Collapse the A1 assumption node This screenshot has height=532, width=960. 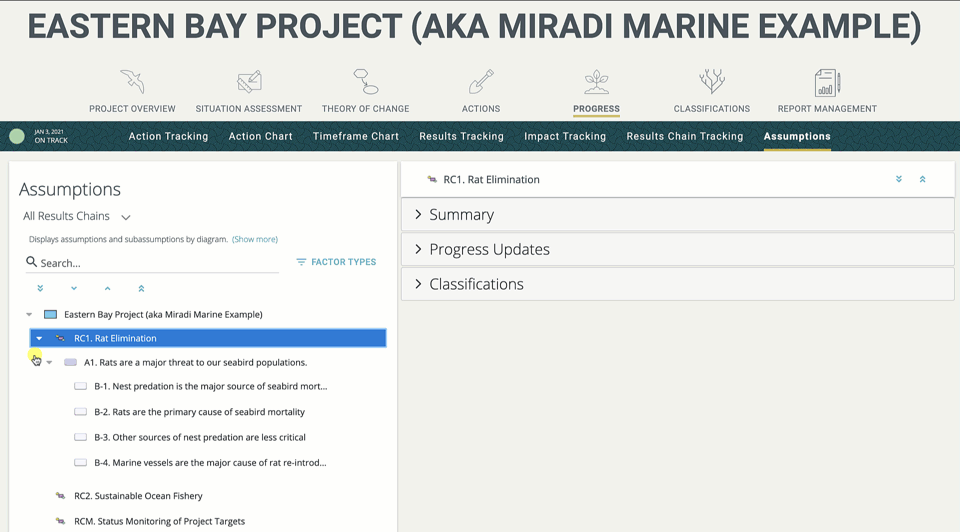tap(50, 362)
